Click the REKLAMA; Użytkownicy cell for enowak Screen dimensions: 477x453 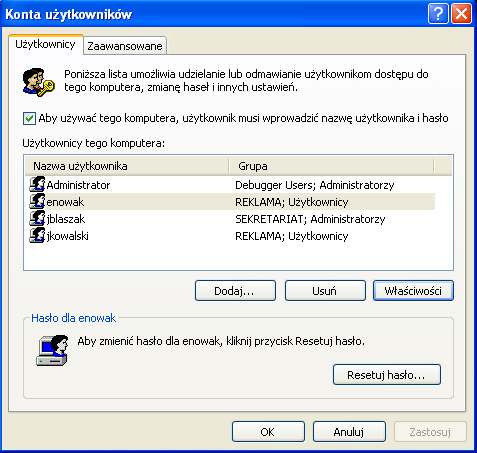[292, 202]
